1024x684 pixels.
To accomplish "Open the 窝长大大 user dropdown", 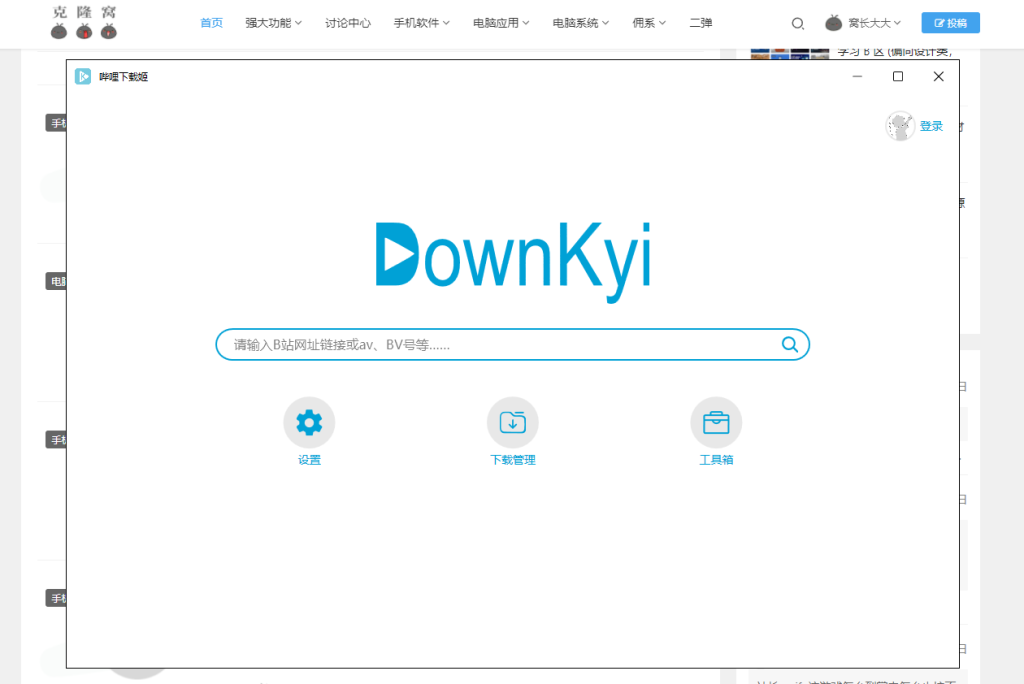I will tap(874, 23).
